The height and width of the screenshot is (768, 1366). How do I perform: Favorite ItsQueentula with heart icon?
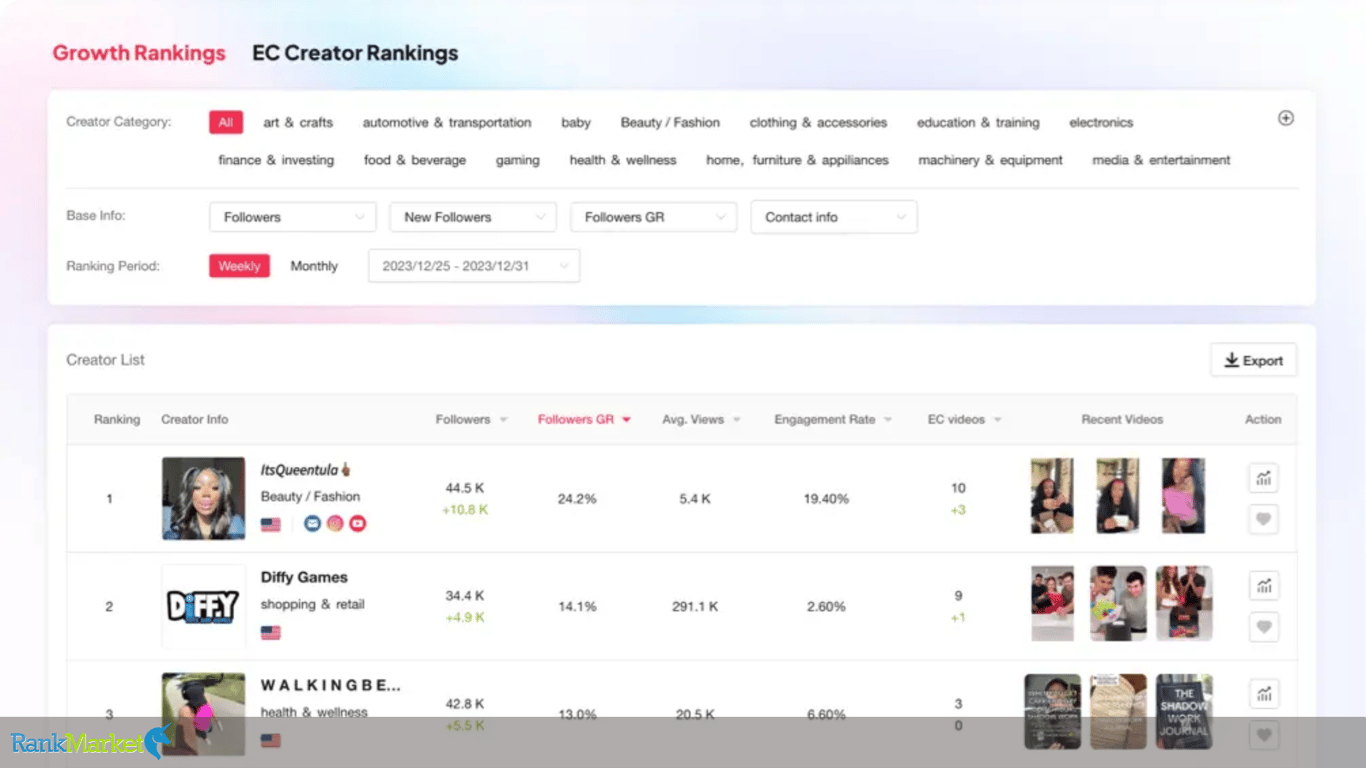click(x=1264, y=519)
